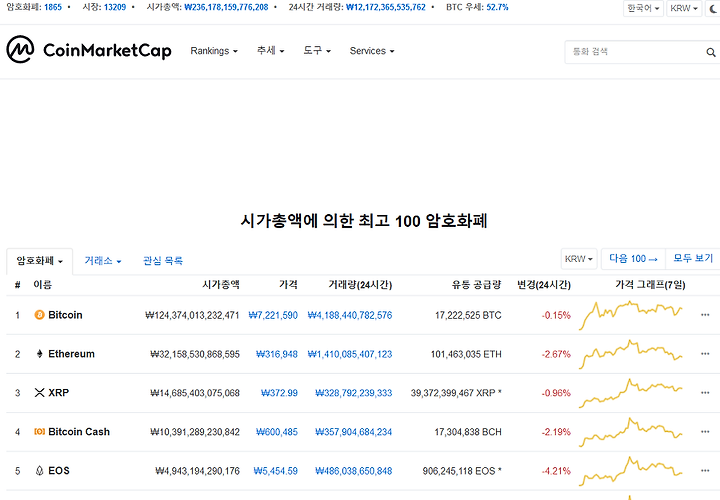Screen dimensions: 720x500
Task: Open more options for XRP row
Action: point(705,393)
